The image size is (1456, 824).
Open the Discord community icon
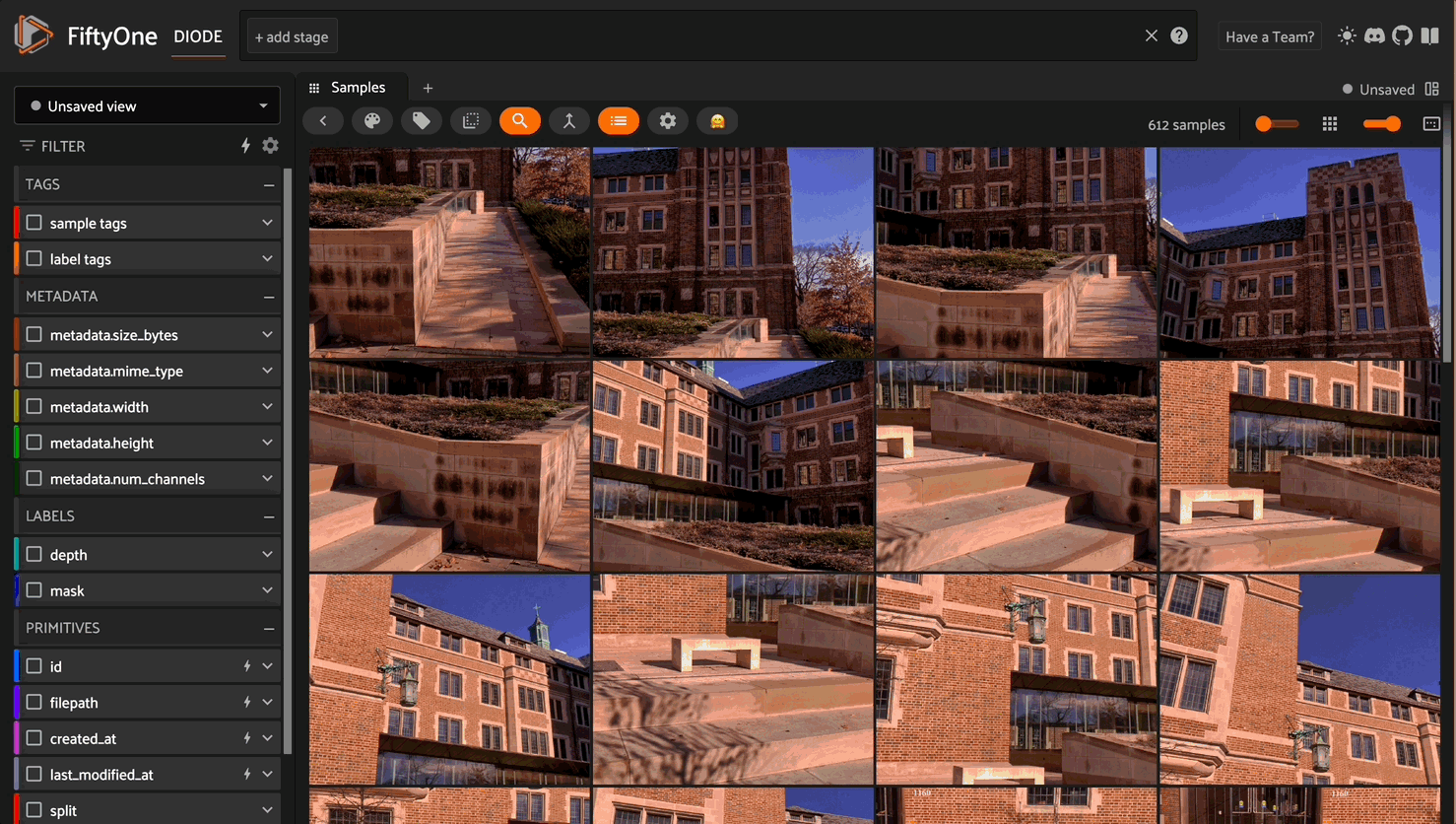click(x=1374, y=35)
